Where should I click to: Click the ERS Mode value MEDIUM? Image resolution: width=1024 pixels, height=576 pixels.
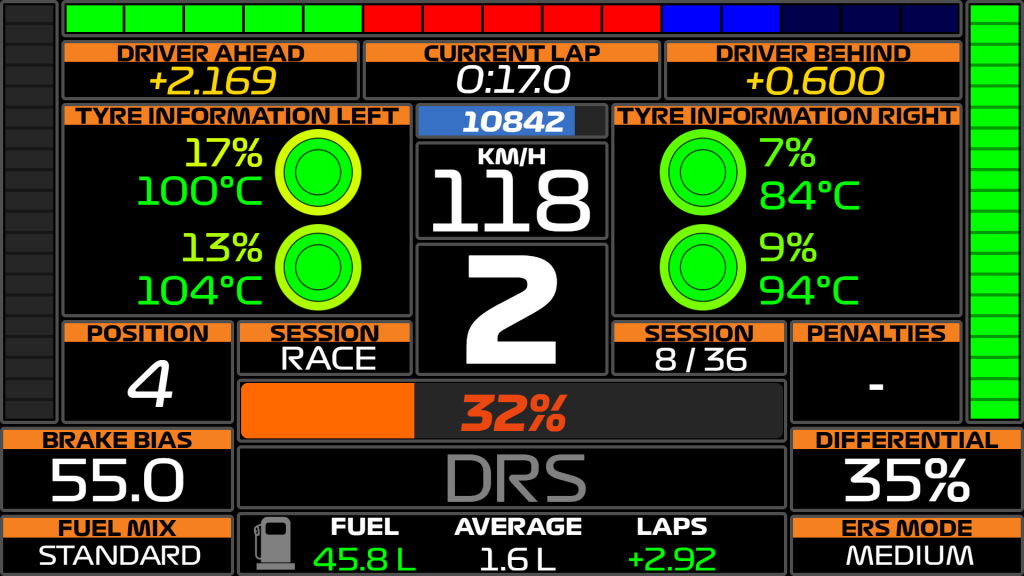tap(909, 555)
